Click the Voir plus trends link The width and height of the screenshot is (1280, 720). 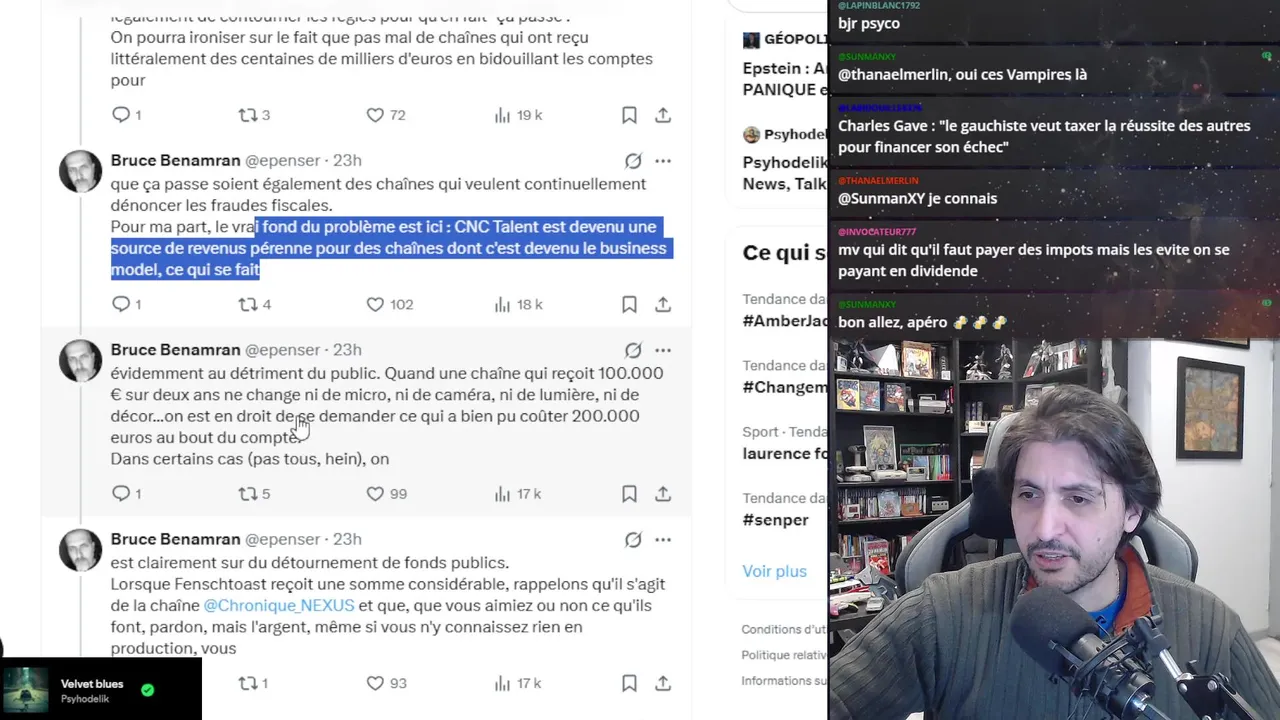774,571
